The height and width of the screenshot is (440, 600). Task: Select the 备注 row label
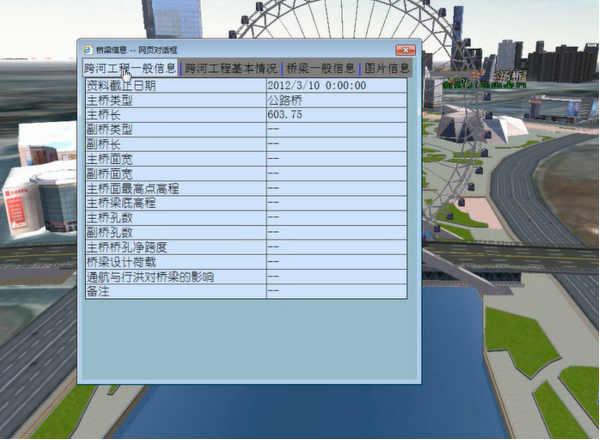(x=98, y=291)
